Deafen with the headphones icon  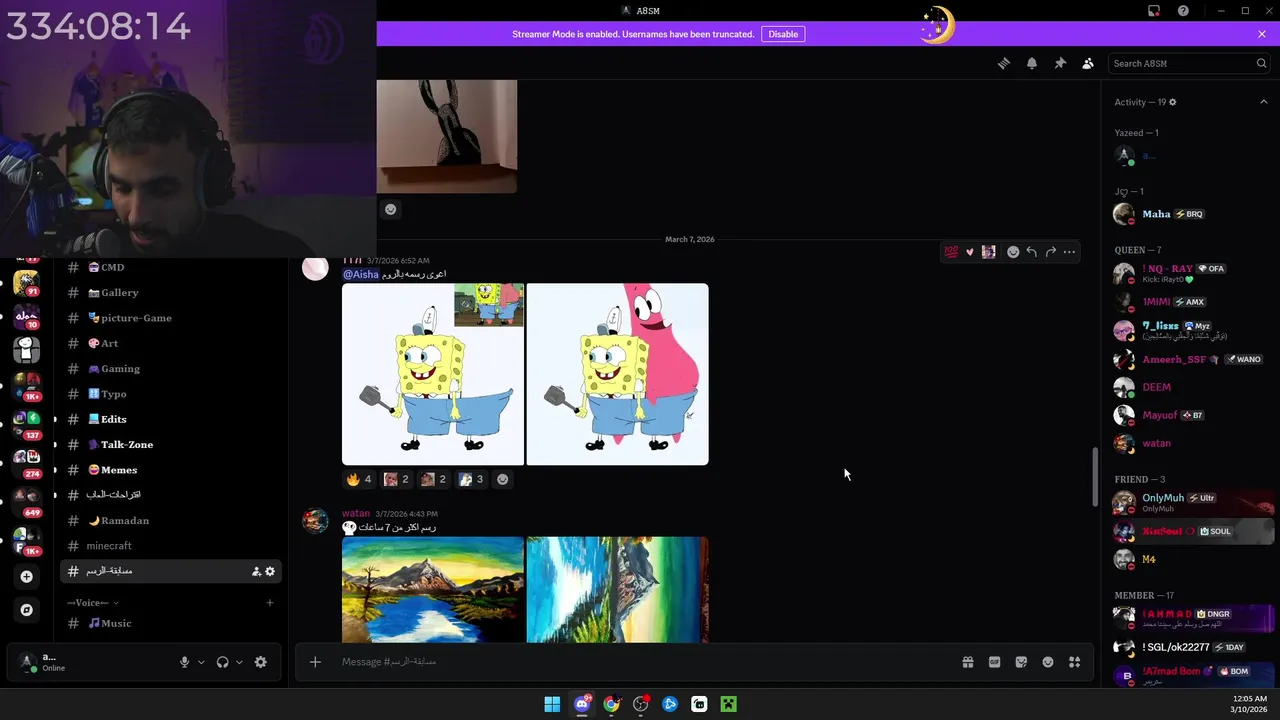pyautogui.click(x=222, y=662)
